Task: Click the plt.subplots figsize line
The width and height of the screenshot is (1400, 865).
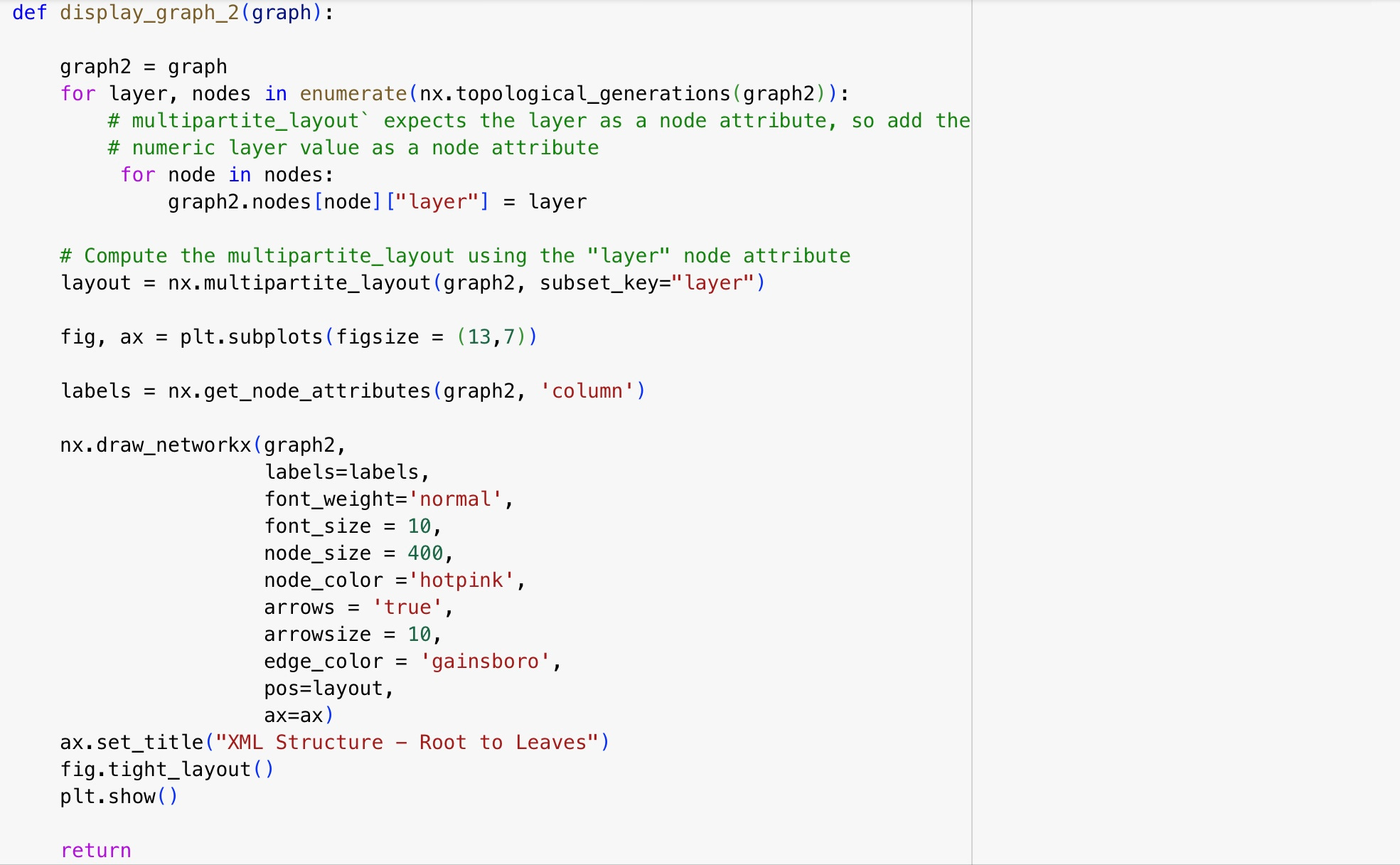Action: pos(299,336)
